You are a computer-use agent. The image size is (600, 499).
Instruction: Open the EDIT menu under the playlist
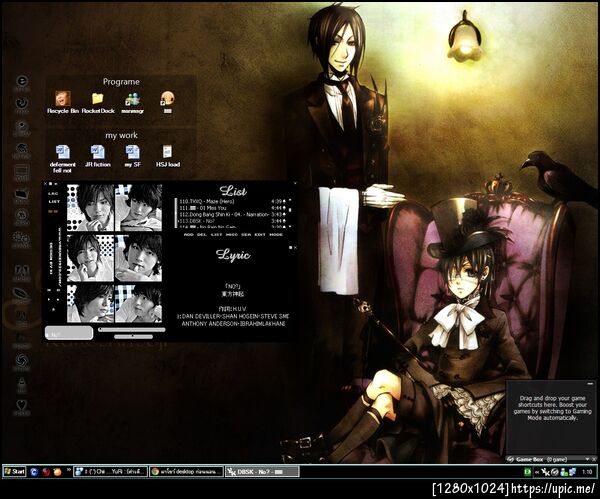[260, 235]
